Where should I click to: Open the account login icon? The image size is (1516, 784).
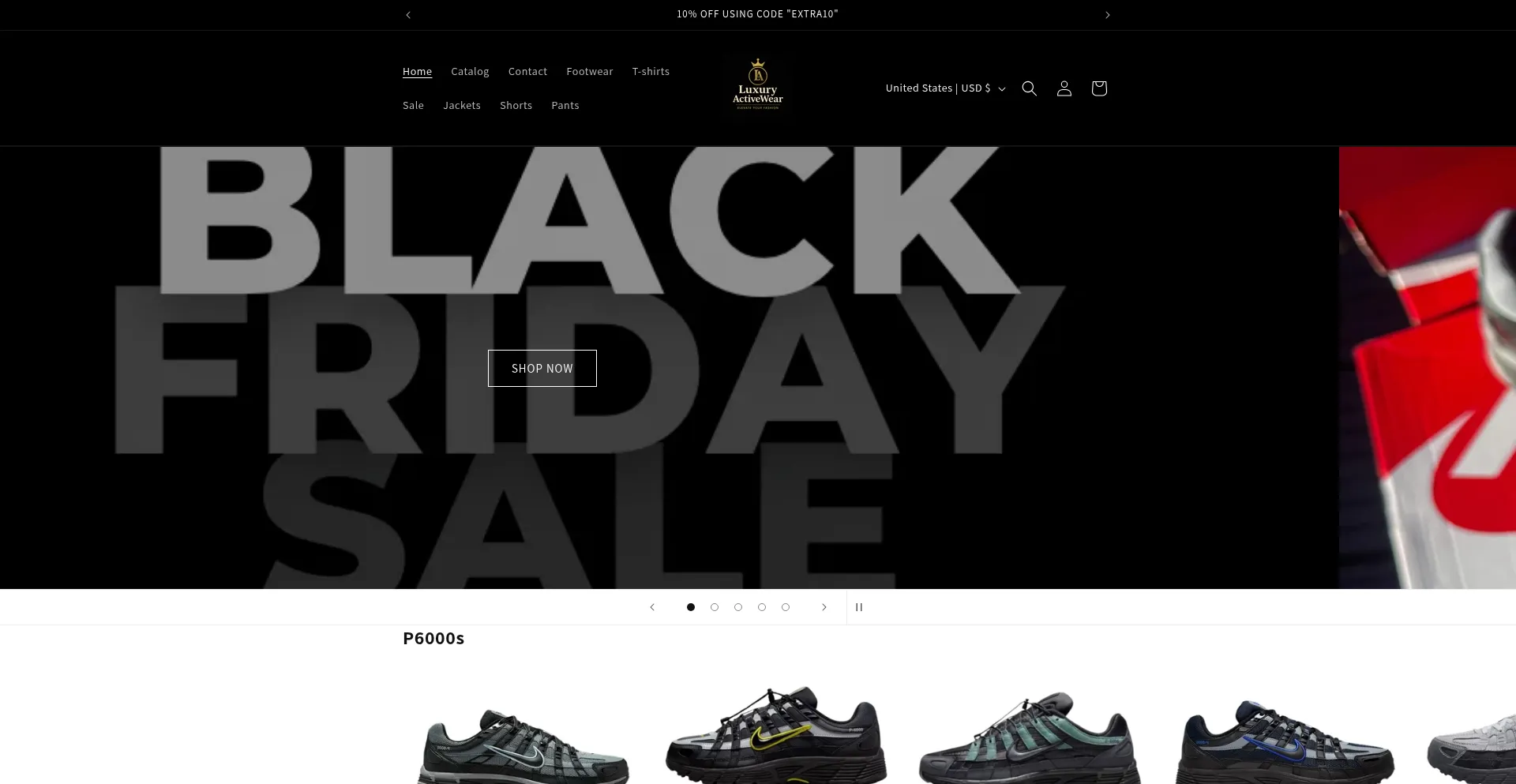(1064, 88)
